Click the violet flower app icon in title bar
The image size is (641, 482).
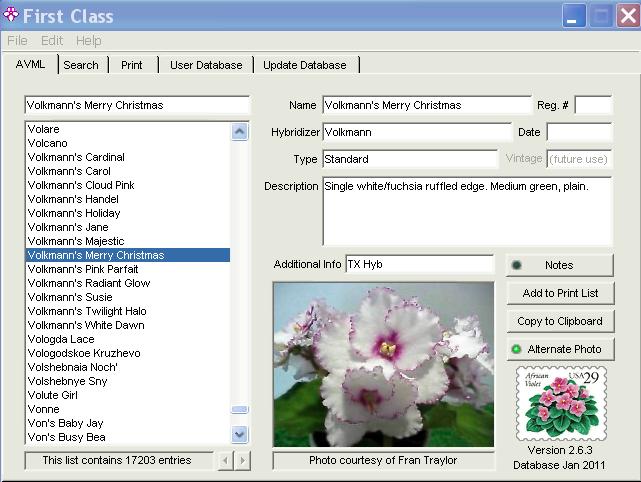click(x=11, y=15)
